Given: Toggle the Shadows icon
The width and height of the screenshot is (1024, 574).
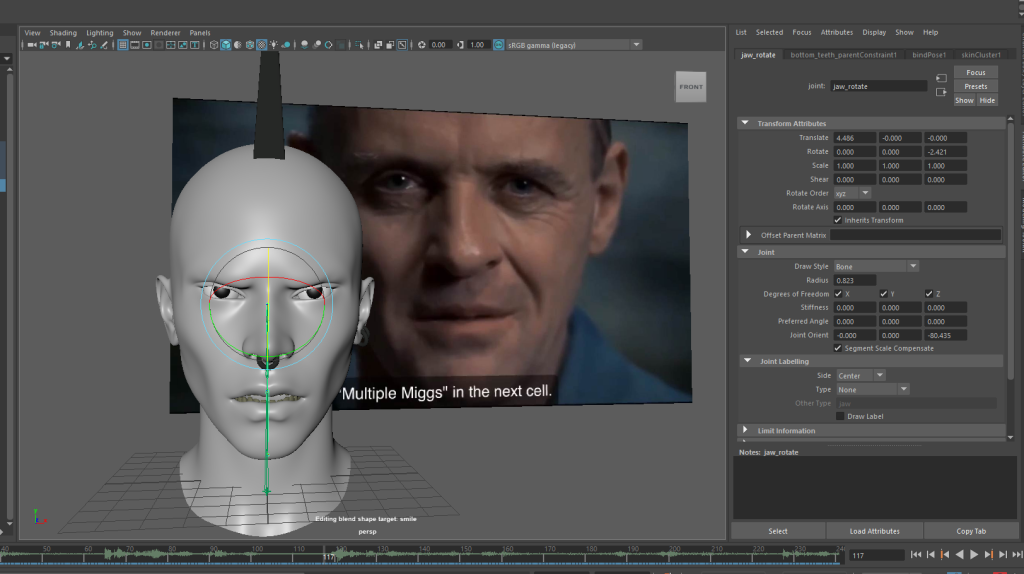Looking at the screenshot, I should 286,45.
